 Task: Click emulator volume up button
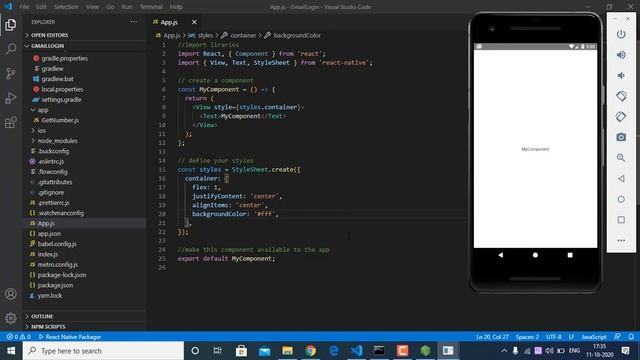click(x=621, y=55)
